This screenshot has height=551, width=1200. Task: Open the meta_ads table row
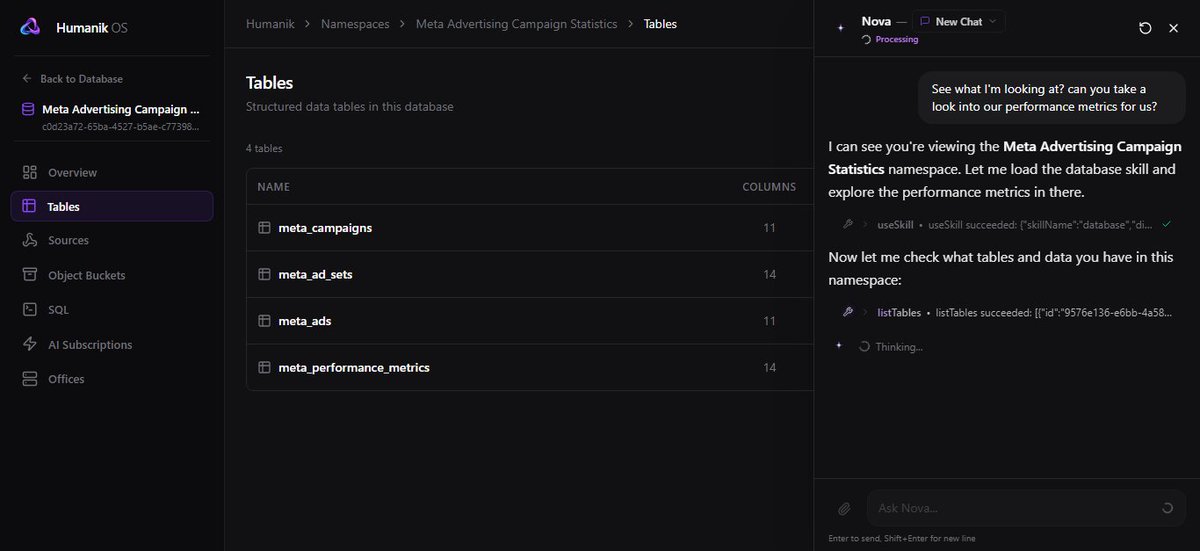(x=530, y=321)
